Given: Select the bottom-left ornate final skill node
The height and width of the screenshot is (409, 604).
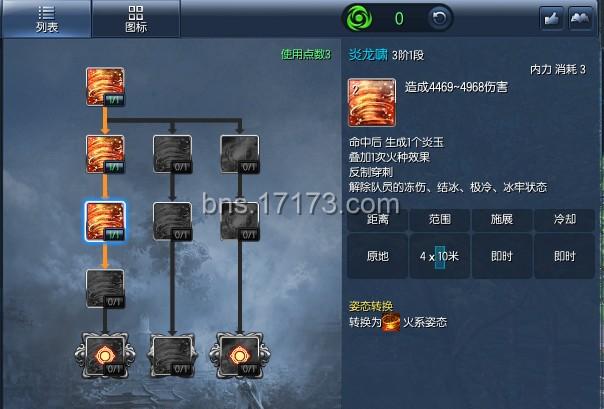Looking at the screenshot, I should (105, 355).
